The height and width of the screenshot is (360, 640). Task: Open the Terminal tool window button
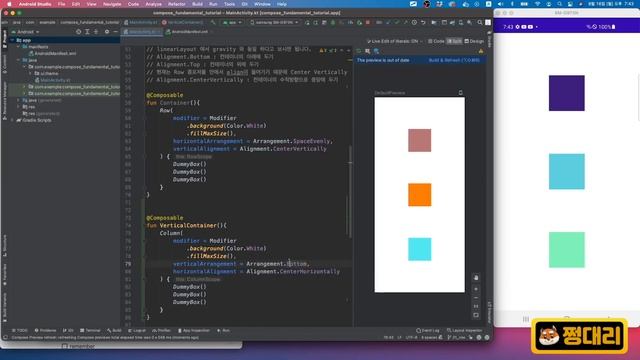[x=90, y=330]
